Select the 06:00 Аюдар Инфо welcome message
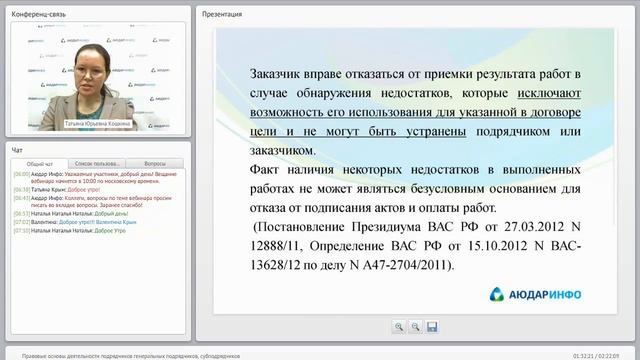The width and height of the screenshot is (640, 360). coord(95,177)
